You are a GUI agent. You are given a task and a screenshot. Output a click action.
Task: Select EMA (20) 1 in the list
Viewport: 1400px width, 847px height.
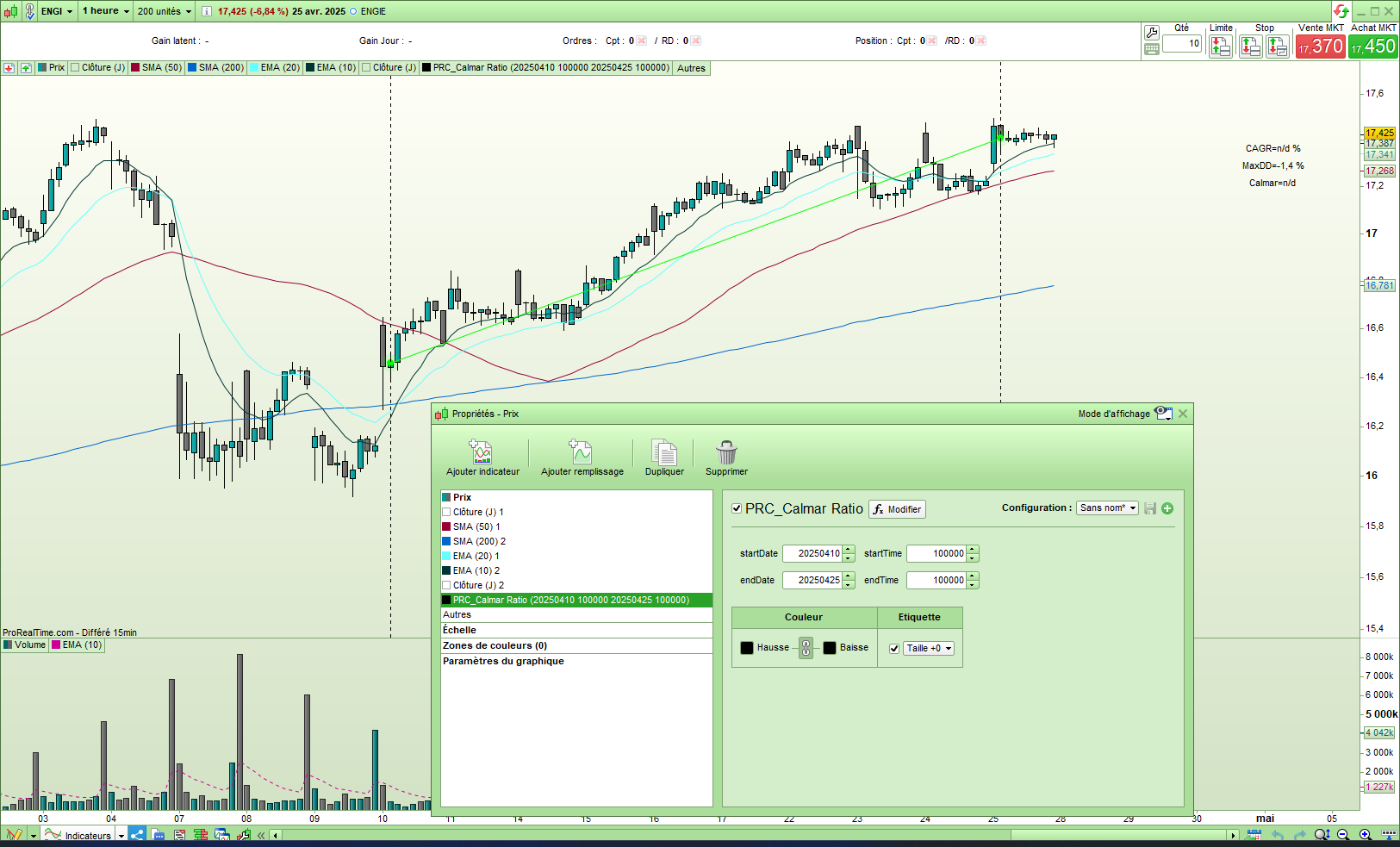tap(576, 556)
